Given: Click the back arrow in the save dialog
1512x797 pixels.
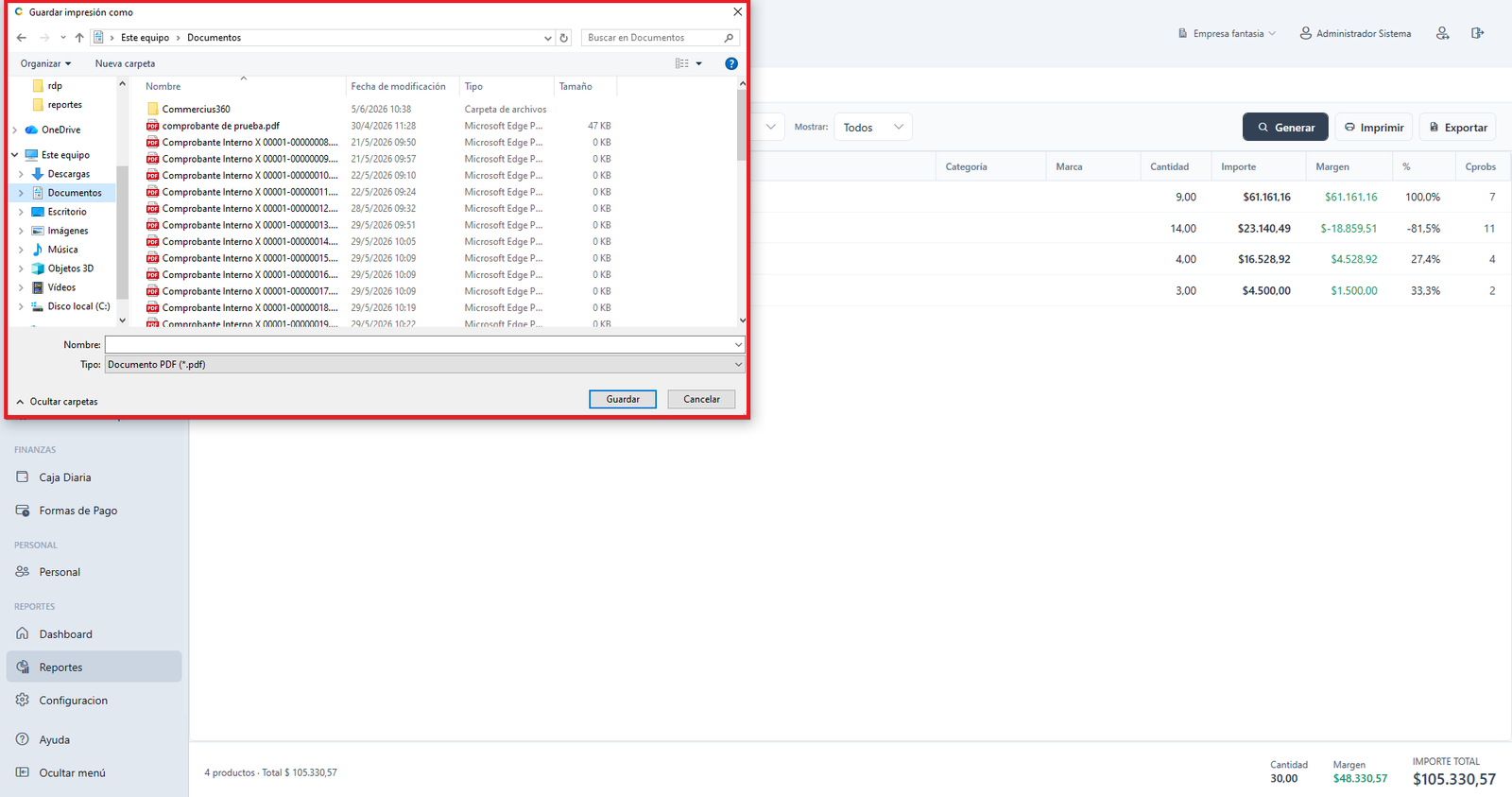Looking at the screenshot, I should [22, 38].
